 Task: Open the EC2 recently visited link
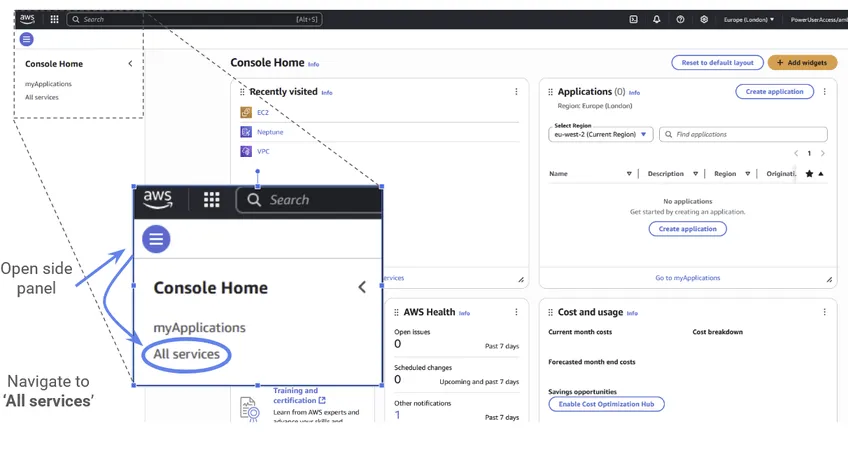tap(263, 112)
